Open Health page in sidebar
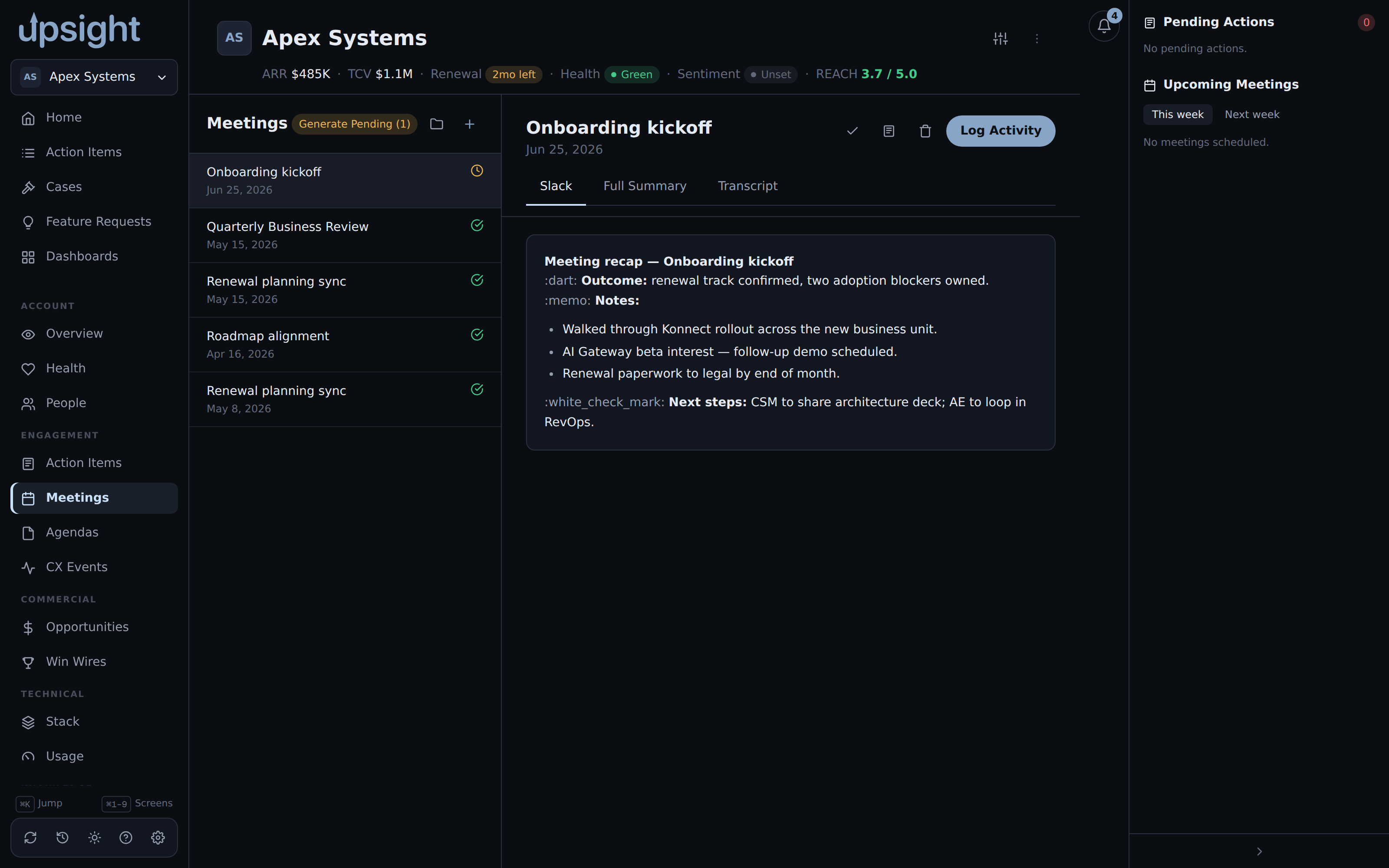Screen dimensions: 1389x868 coord(94,368)
